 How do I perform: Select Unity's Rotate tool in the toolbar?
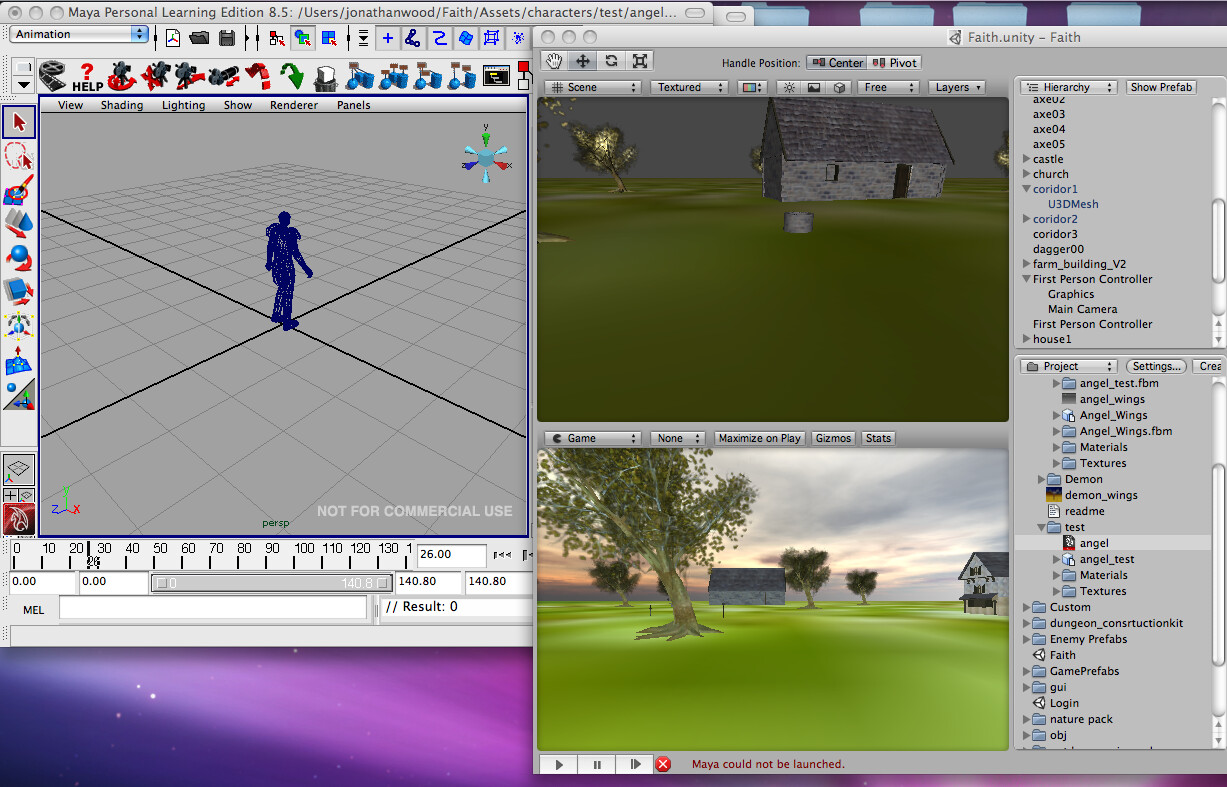[x=610, y=60]
